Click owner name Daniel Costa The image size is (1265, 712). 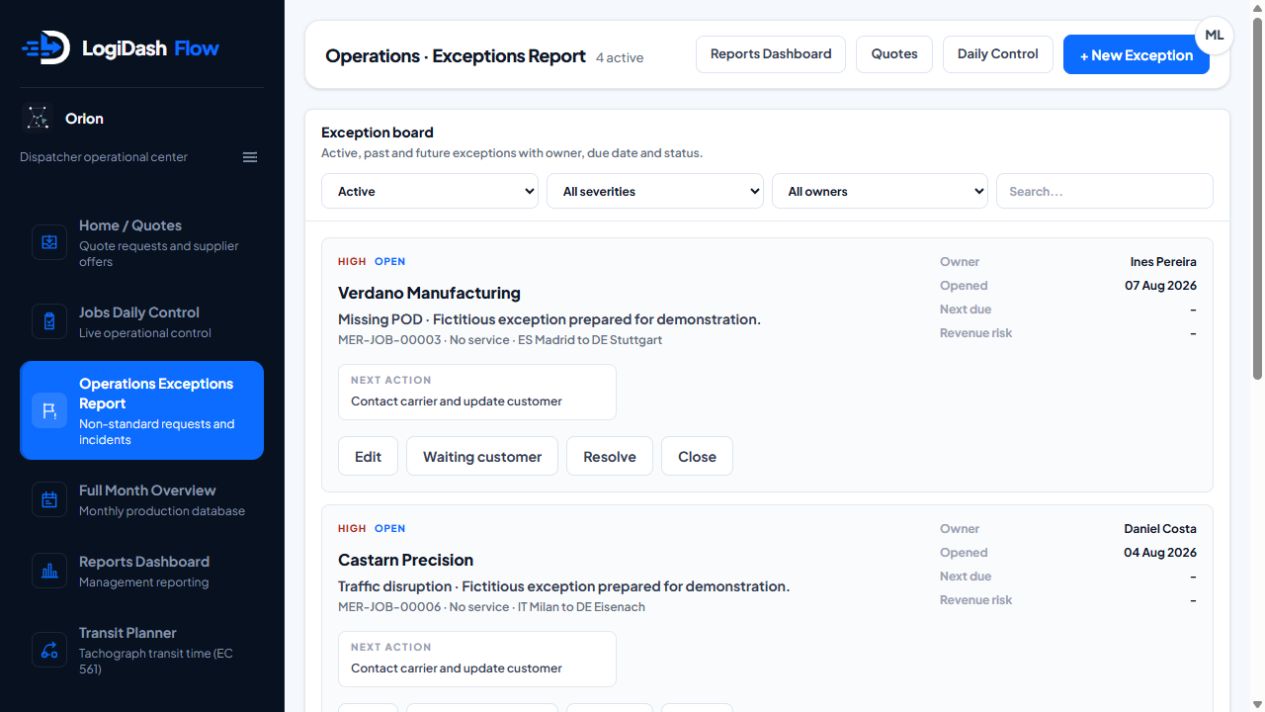coord(1160,529)
